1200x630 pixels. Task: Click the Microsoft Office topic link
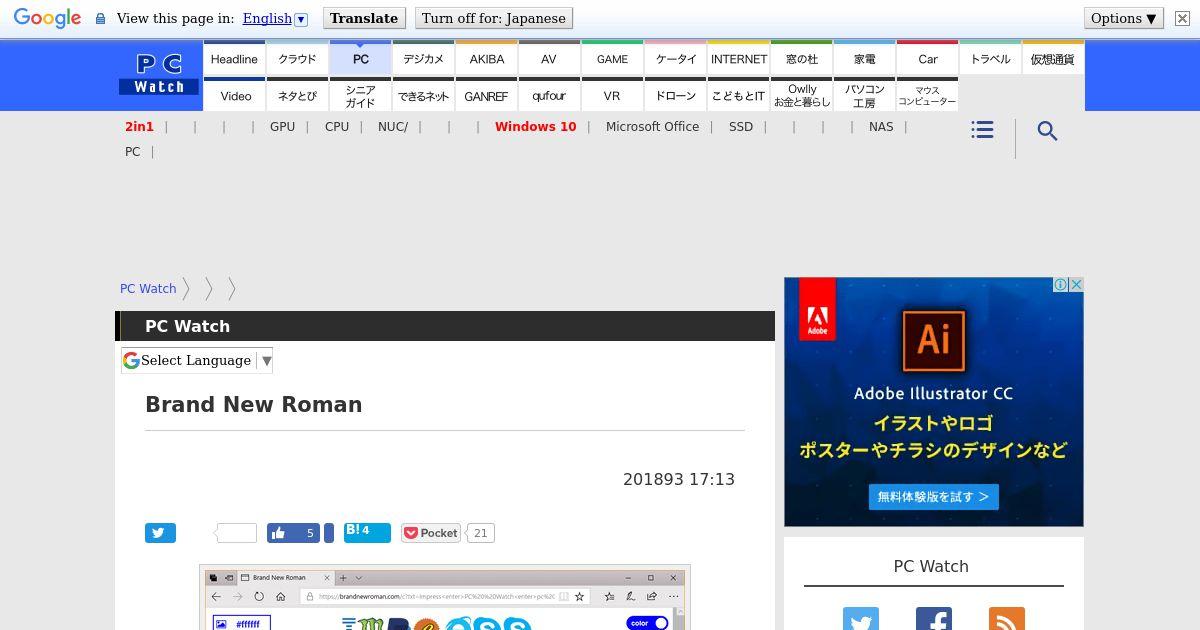click(x=652, y=127)
